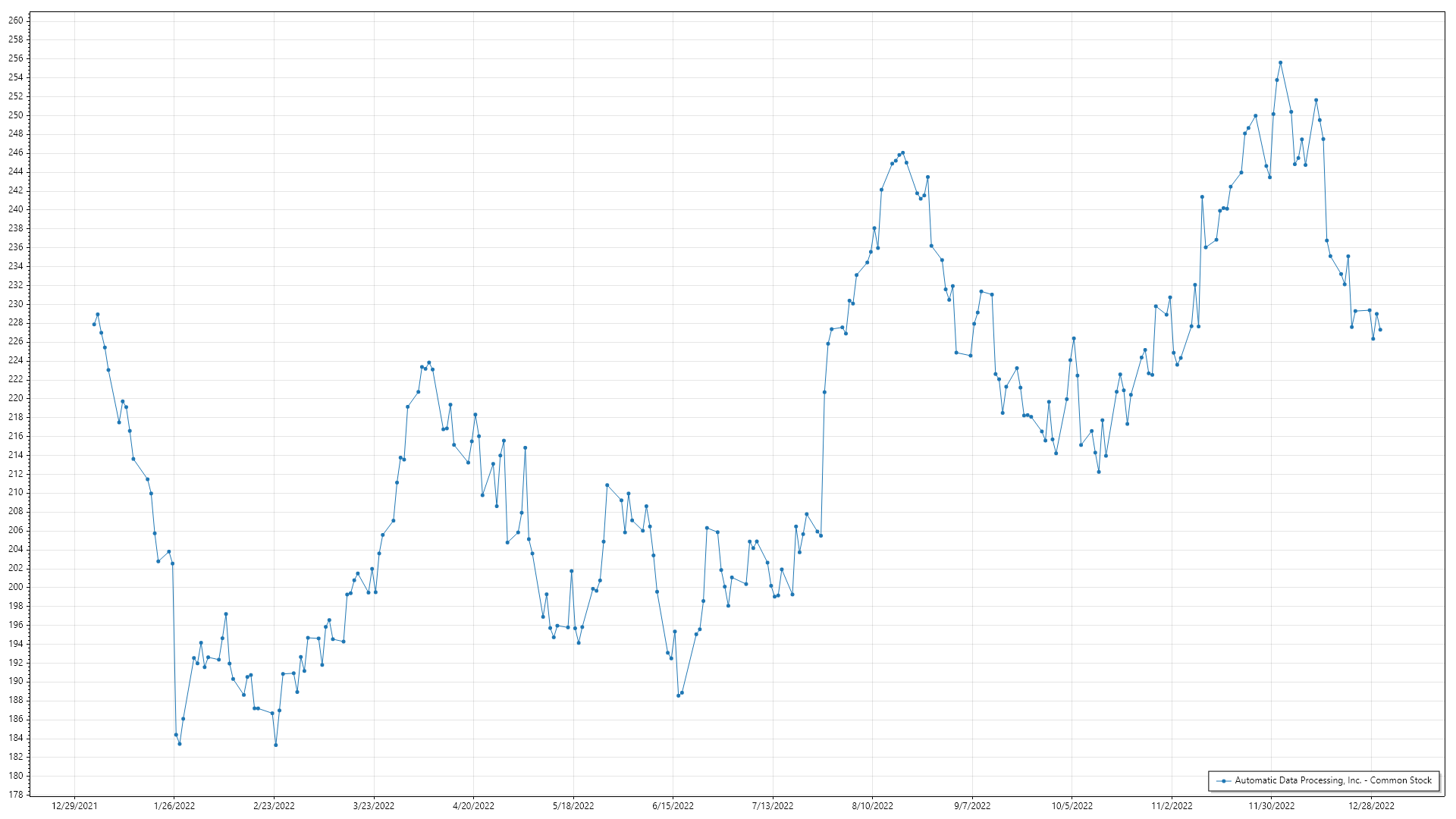Click the highest data point near 256
1456x819 pixels.
(x=1280, y=63)
